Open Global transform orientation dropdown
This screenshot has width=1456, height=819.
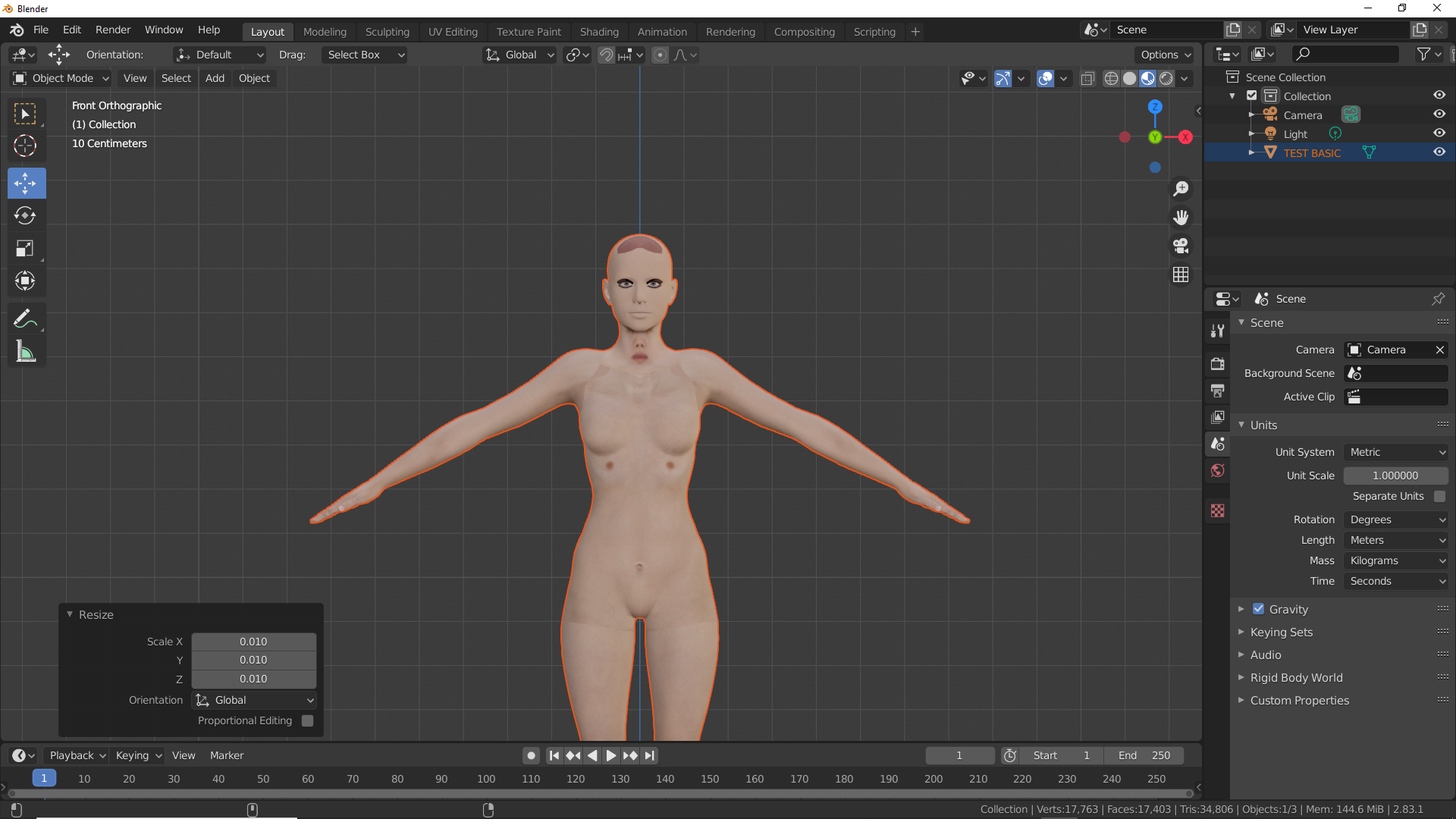[520, 55]
